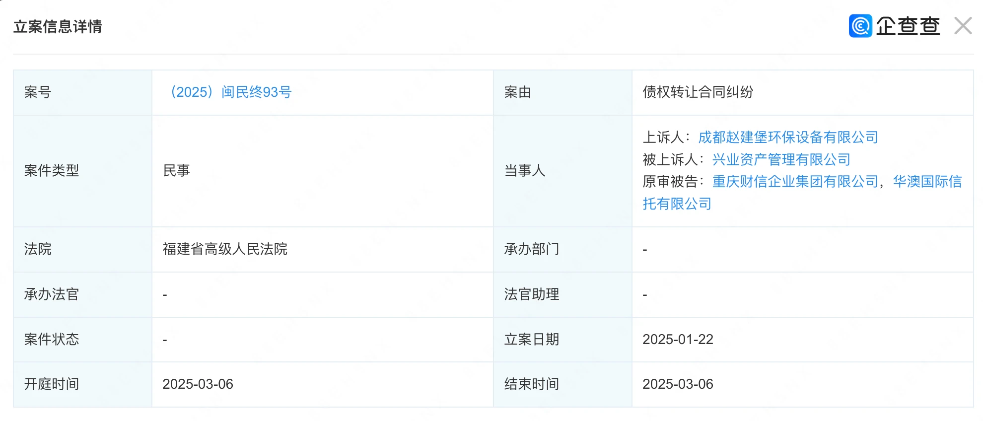Image resolution: width=983 pixels, height=421 pixels.
Task: Click the 立案日期 value 2025-01-22
Action: tap(677, 339)
